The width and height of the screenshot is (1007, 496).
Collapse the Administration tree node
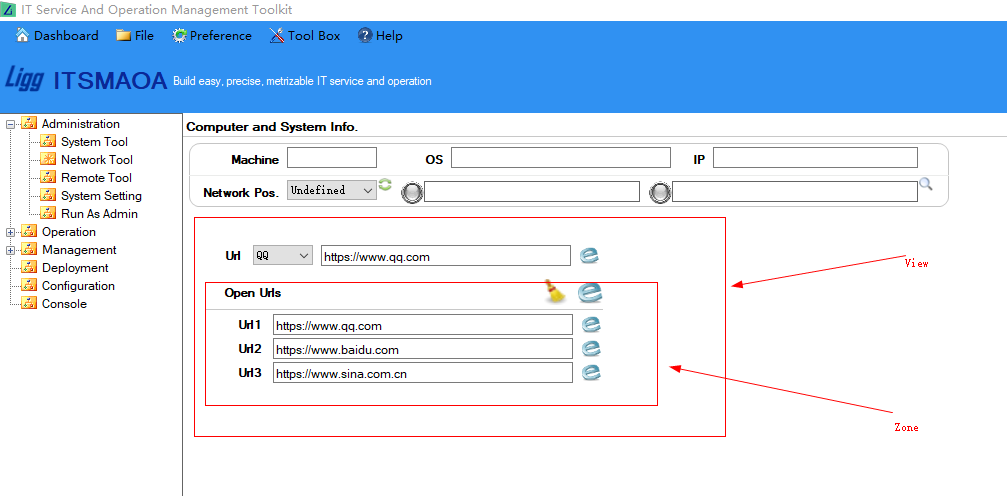pyautogui.click(x=10, y=125)
